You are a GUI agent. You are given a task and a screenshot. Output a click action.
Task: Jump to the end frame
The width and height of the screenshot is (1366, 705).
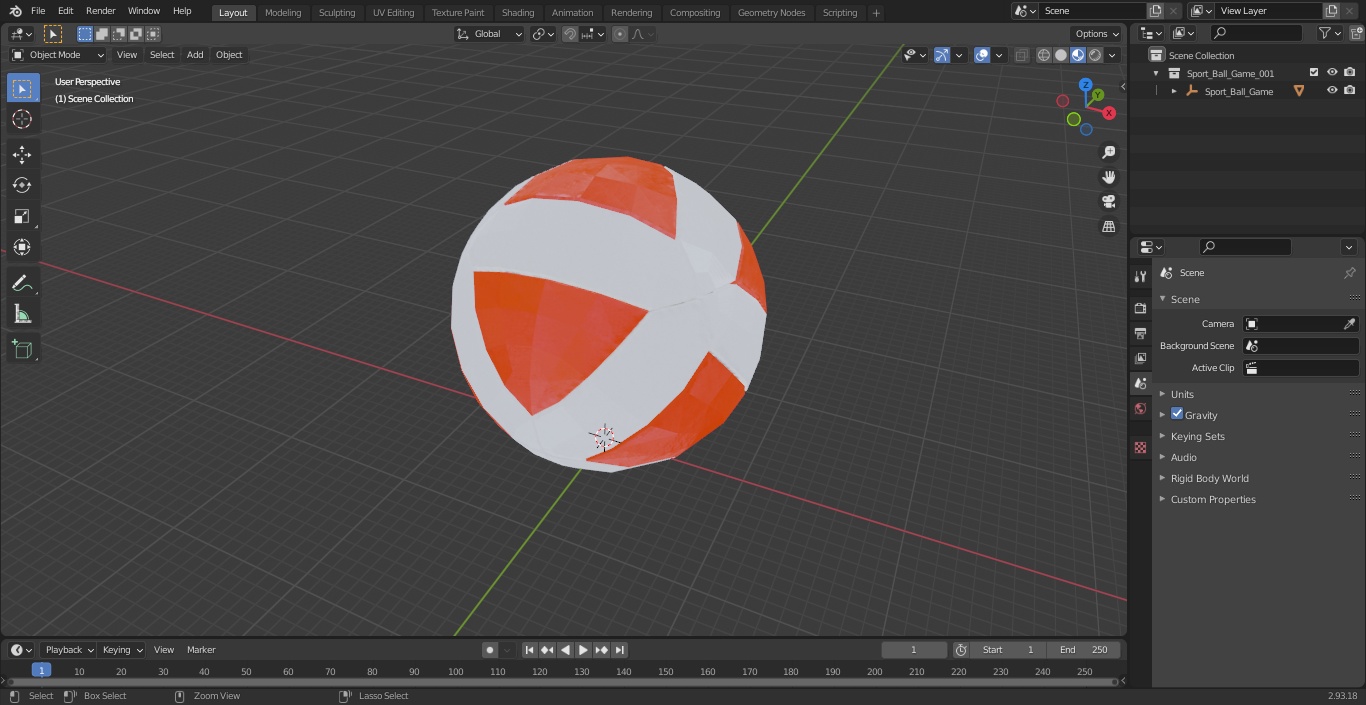(620, 650)
